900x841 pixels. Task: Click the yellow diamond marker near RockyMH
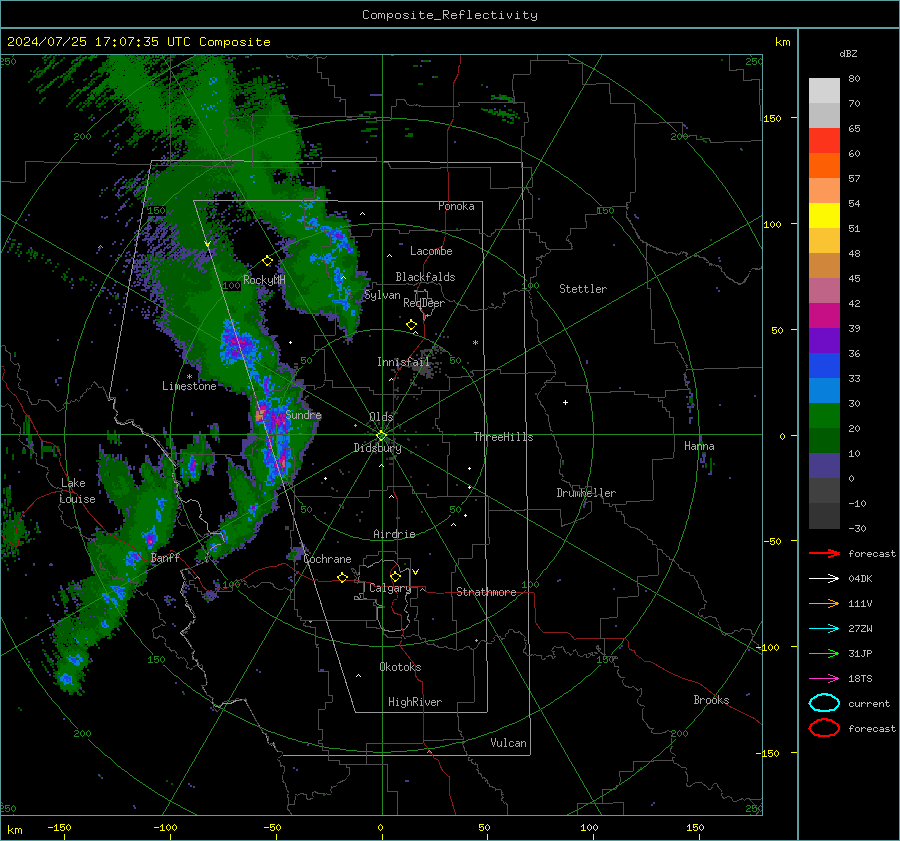(267, 261)
